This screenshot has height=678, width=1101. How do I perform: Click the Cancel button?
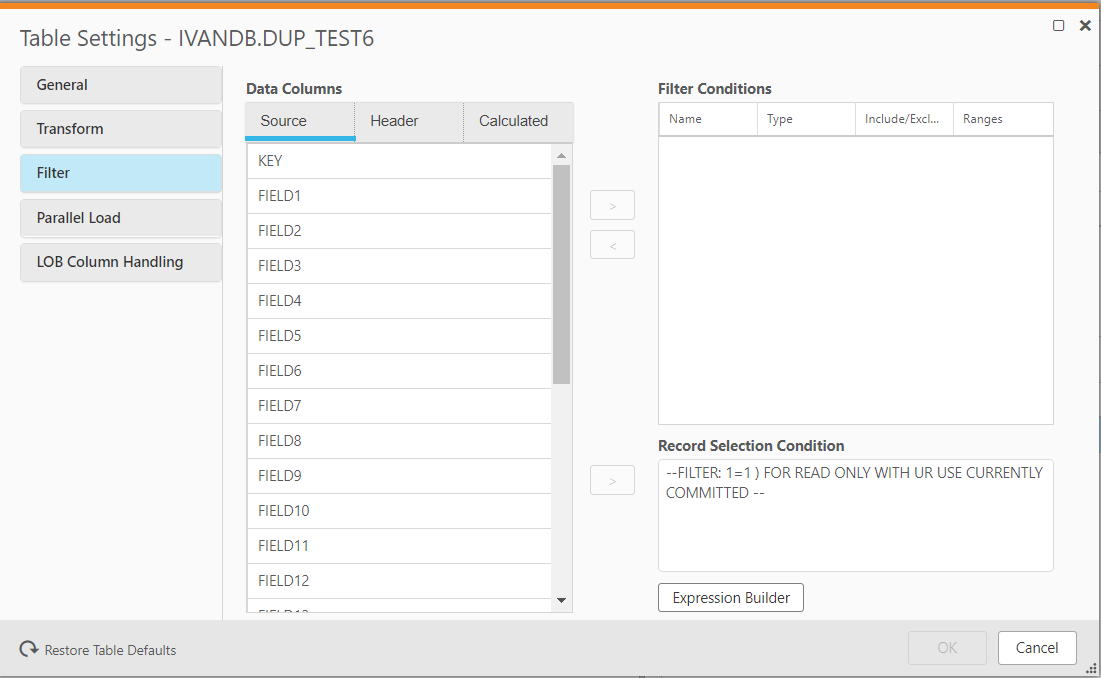click(x=1037, y=647)
